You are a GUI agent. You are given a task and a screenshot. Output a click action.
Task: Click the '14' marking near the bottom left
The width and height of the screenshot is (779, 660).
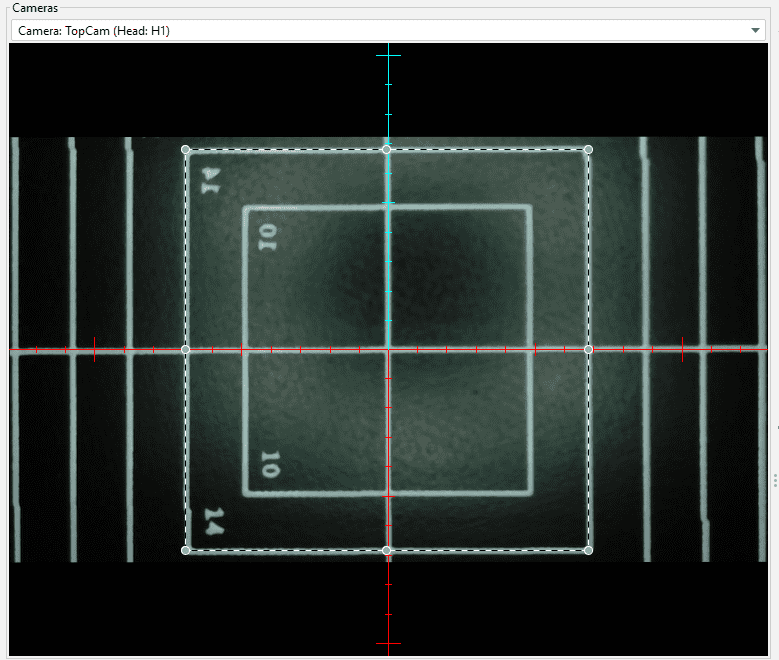coord(213,520)
